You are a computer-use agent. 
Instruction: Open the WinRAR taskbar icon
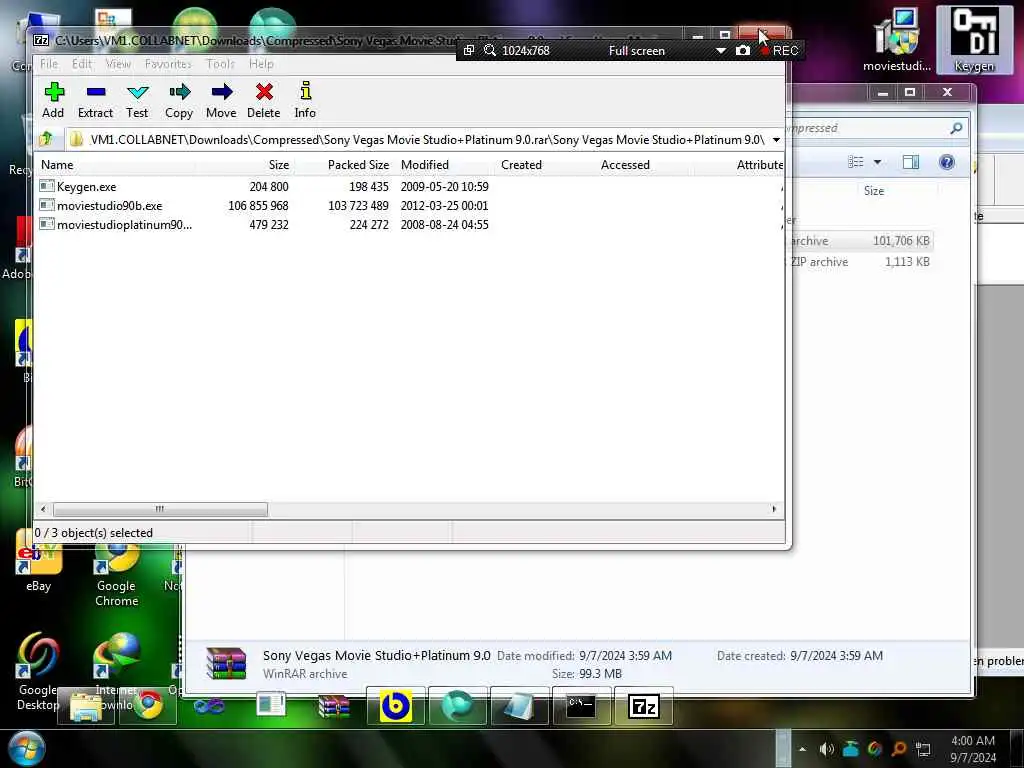coord(333,706)
